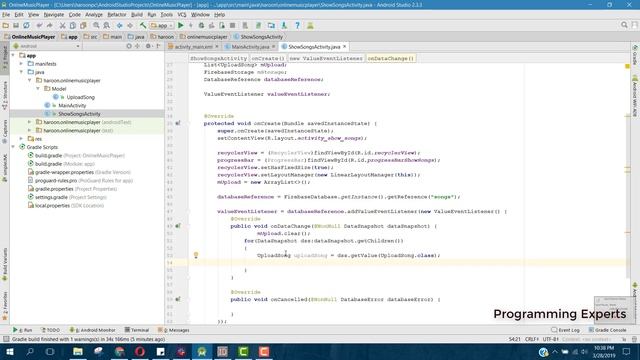Click the SDK Manager toolbar icon
Image resolution: width=640 pixels, height=360 pixels.
[284, 25]
